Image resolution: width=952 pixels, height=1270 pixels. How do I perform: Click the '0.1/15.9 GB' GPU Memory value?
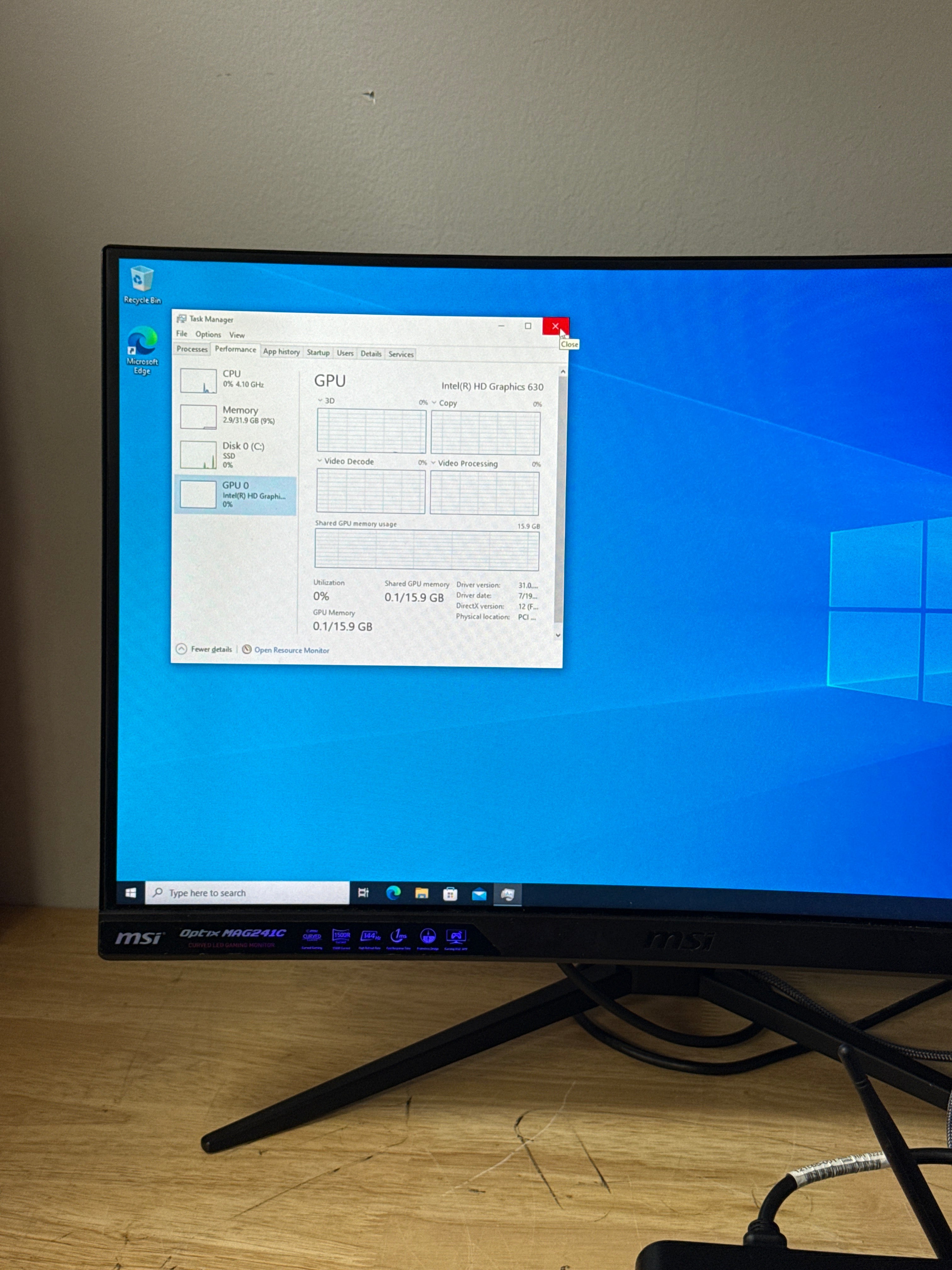coord(343,626)
